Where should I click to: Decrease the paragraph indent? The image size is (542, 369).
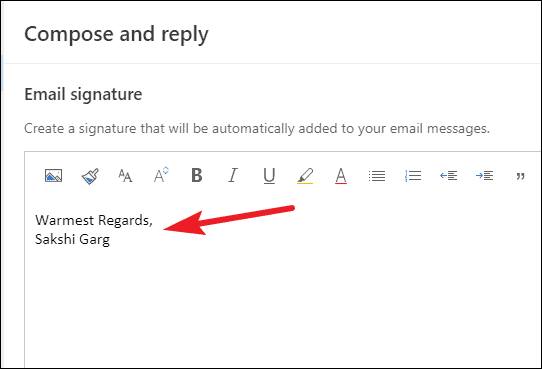(449, 176)
